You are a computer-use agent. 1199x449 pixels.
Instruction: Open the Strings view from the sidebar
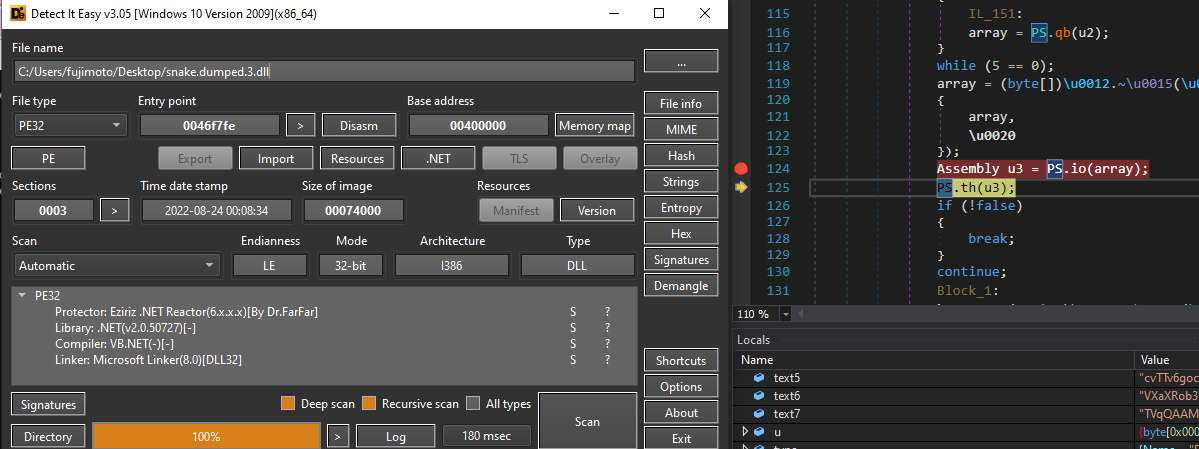click(681, 182)
